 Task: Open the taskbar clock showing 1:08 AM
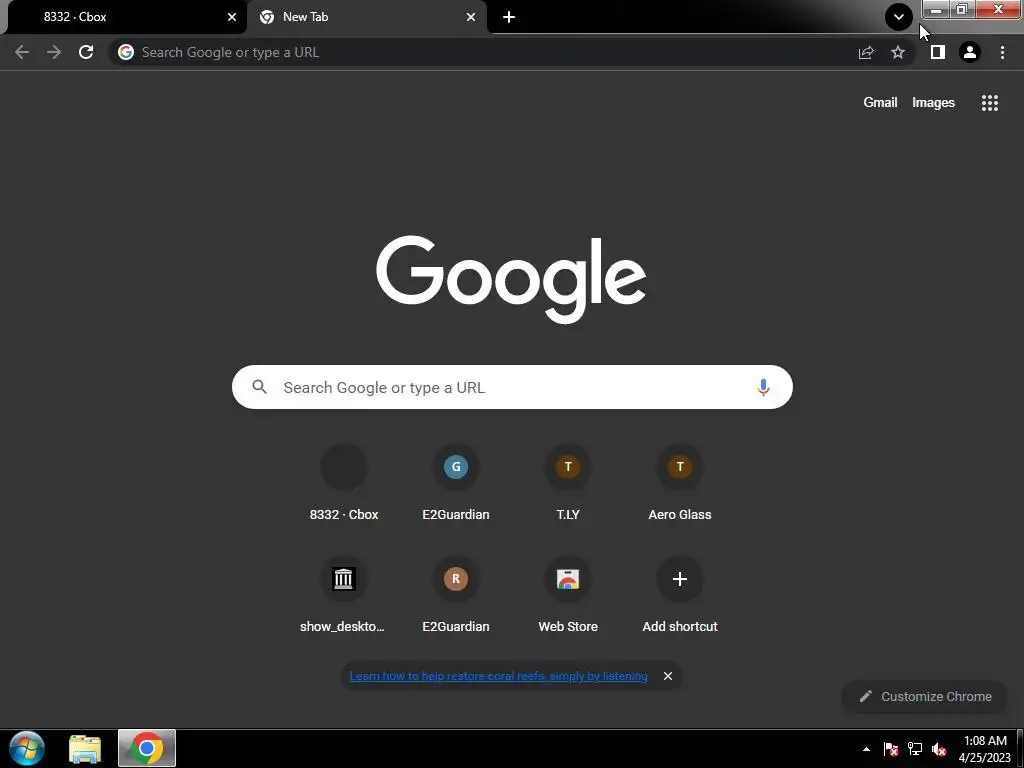(985, 749)
